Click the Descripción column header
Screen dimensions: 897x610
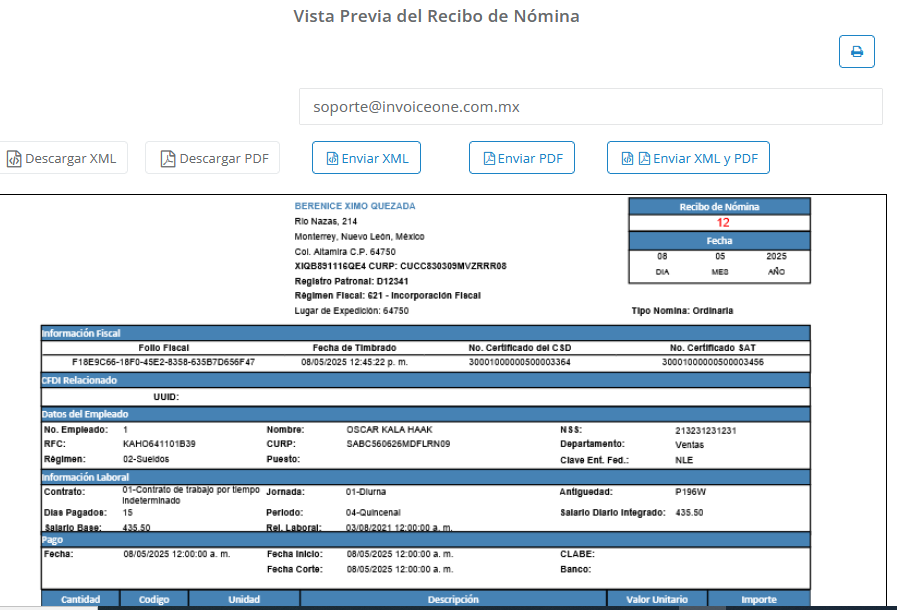click(453, 600)
